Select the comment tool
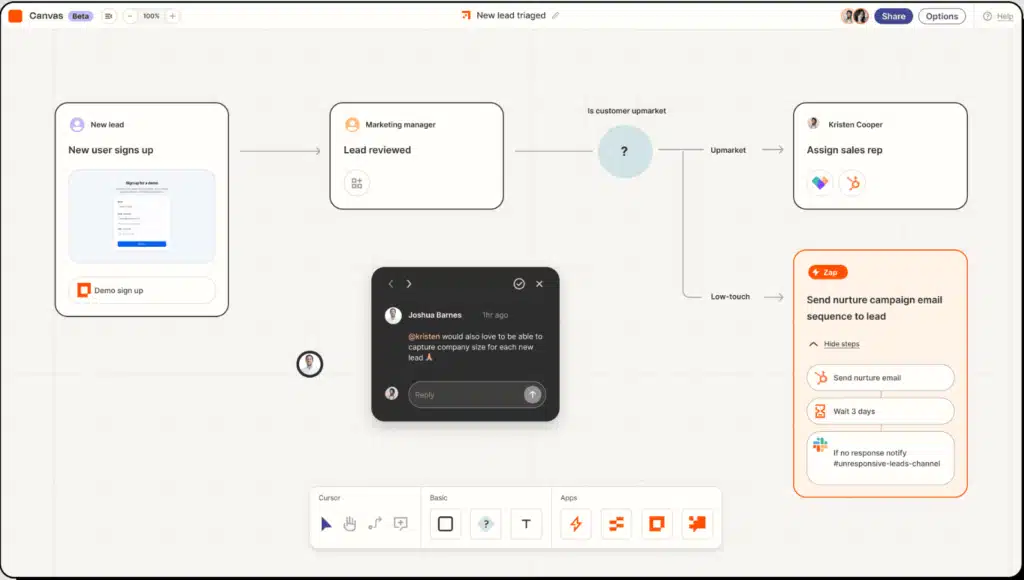Viewport: 1024px width, 580px height. coord(399,523)
